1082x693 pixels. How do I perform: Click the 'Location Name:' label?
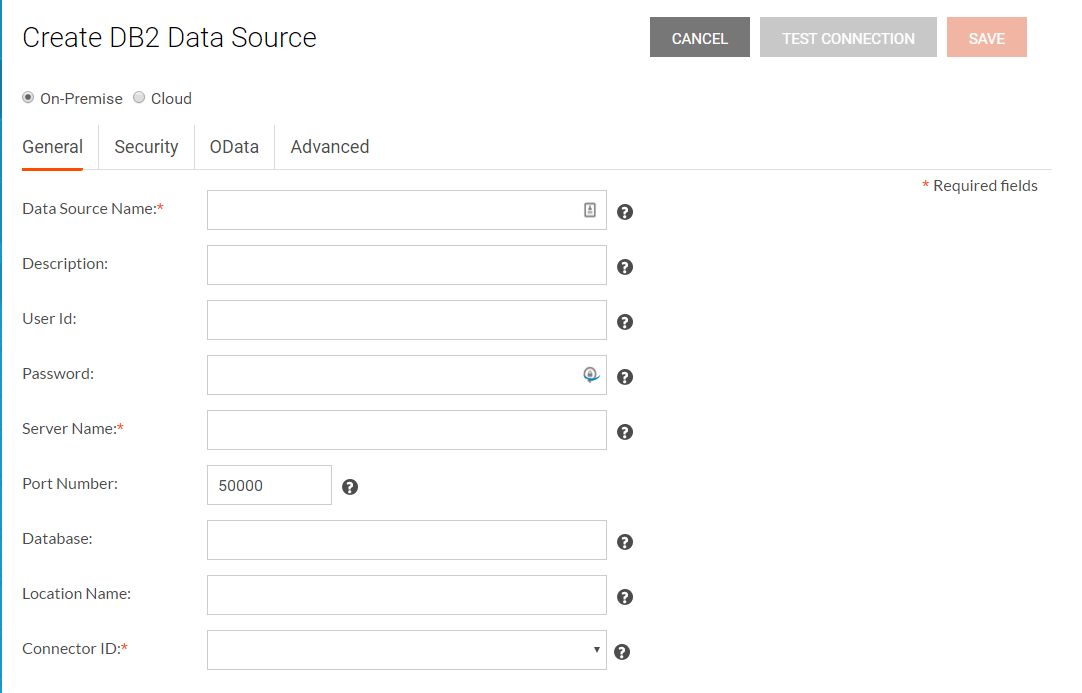click(x=77, y=594)
